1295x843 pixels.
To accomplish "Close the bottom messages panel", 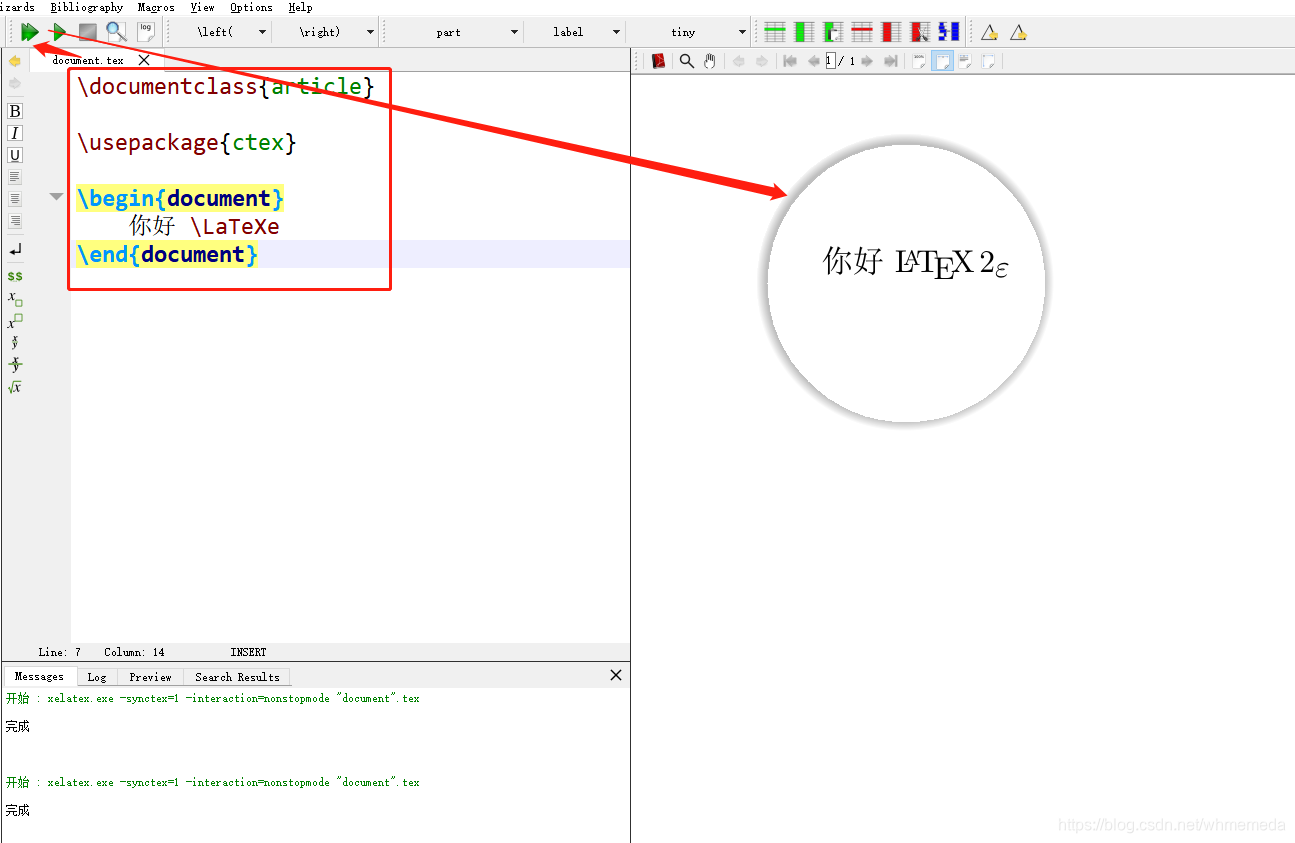I will point(616,675).
